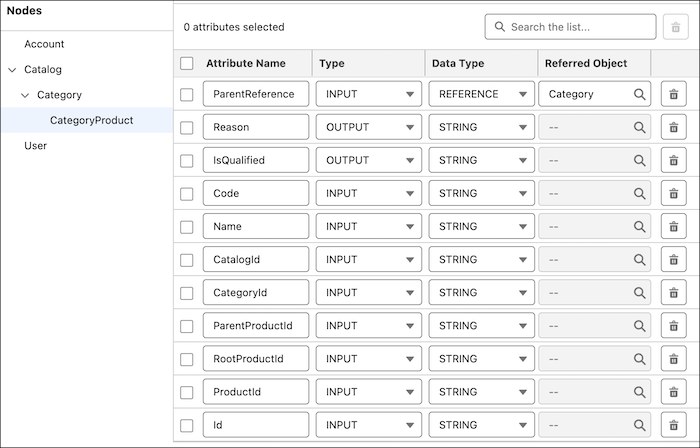The height and width of the screenshot is (448, 700).
Task: Delete the ParentProductId attribute row
Action: click(673, 325)
